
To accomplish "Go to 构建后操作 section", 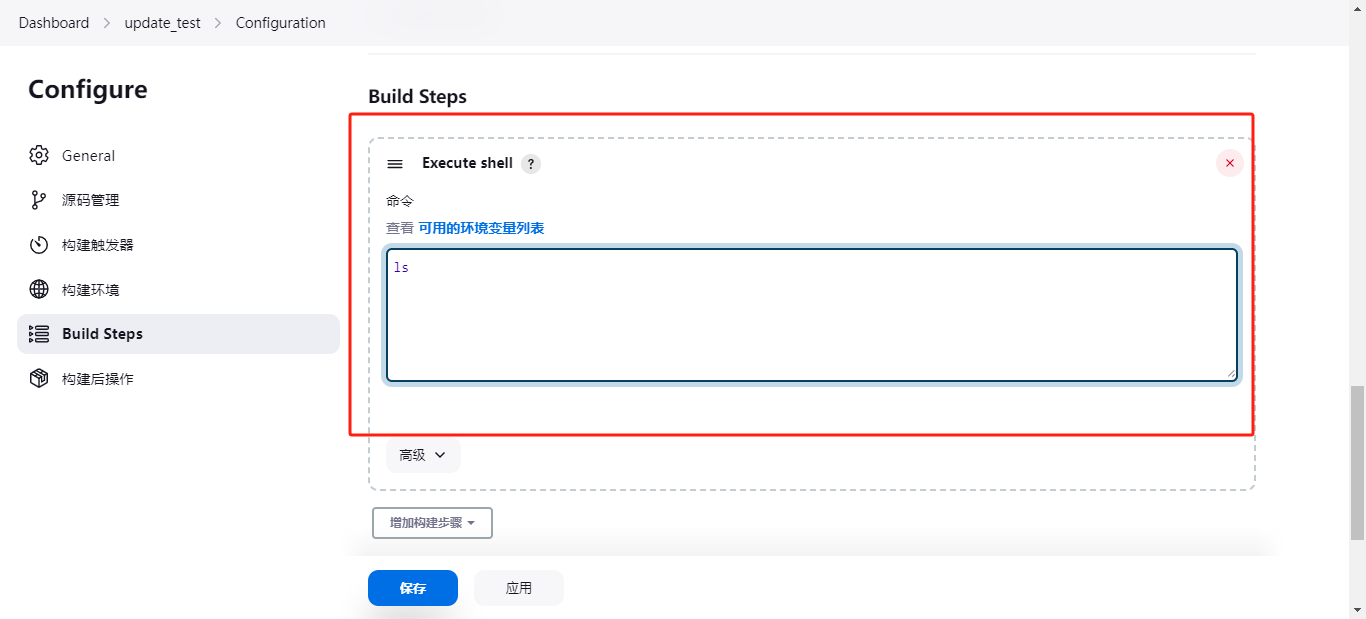I will tap(97, 379).
